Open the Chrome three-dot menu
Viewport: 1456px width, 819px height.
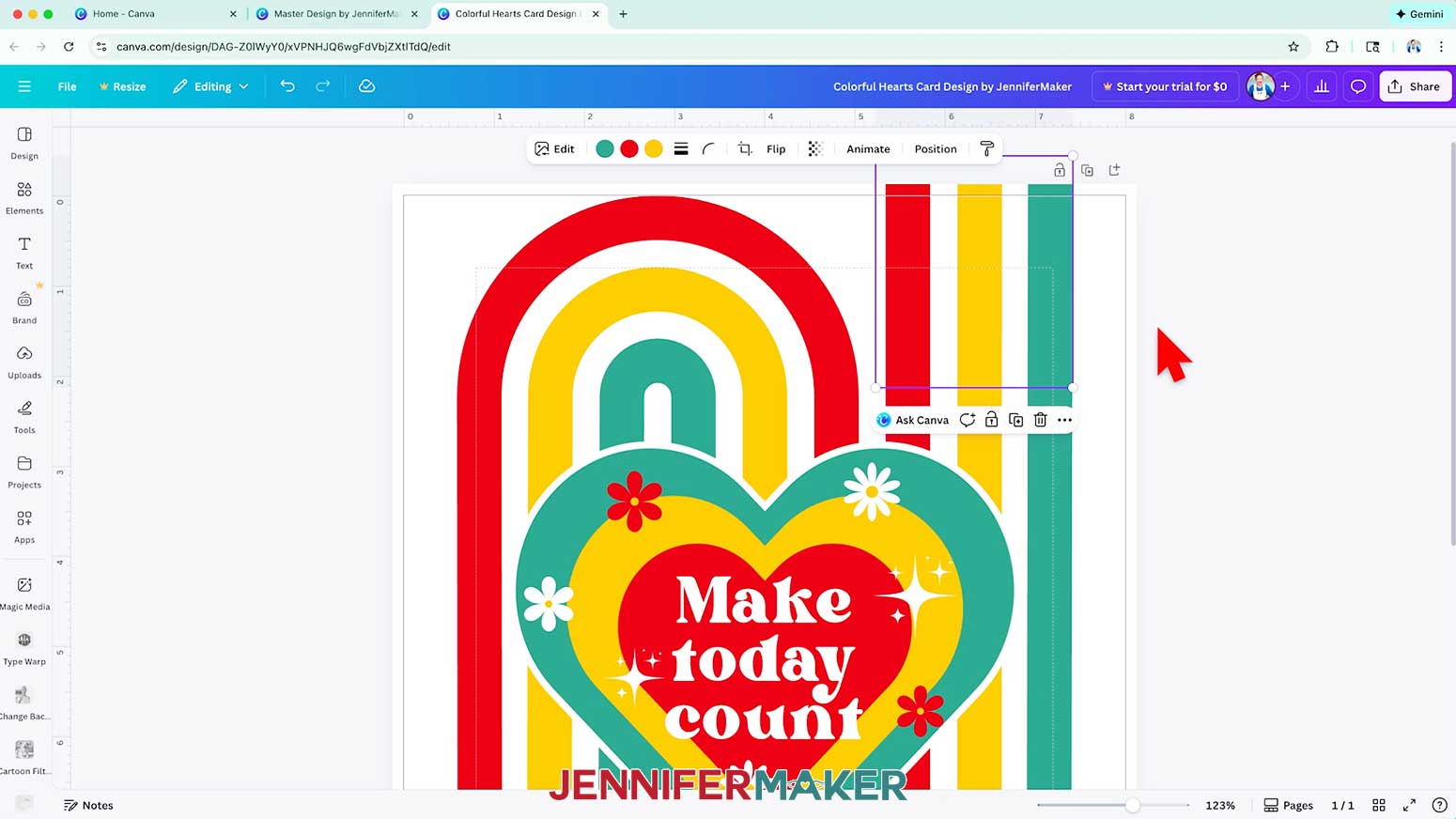[x=1441, y=46]
